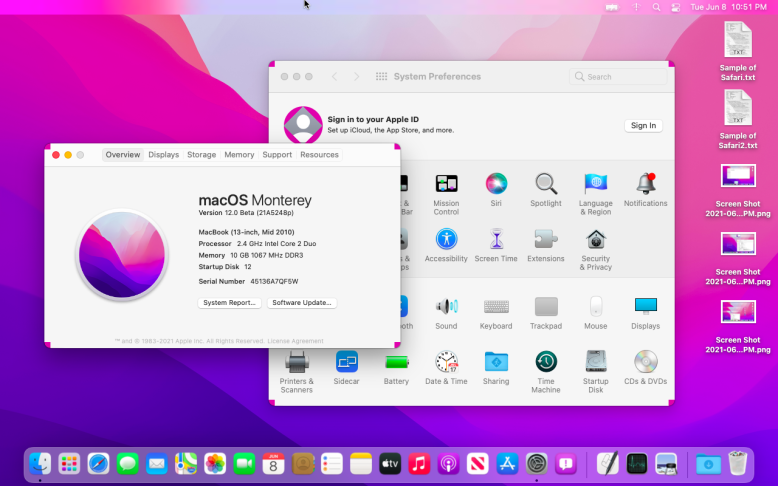Switch to the Memory tab
Image resolution: width=778 pixels, height=486 pixels.
pos(239,154)
